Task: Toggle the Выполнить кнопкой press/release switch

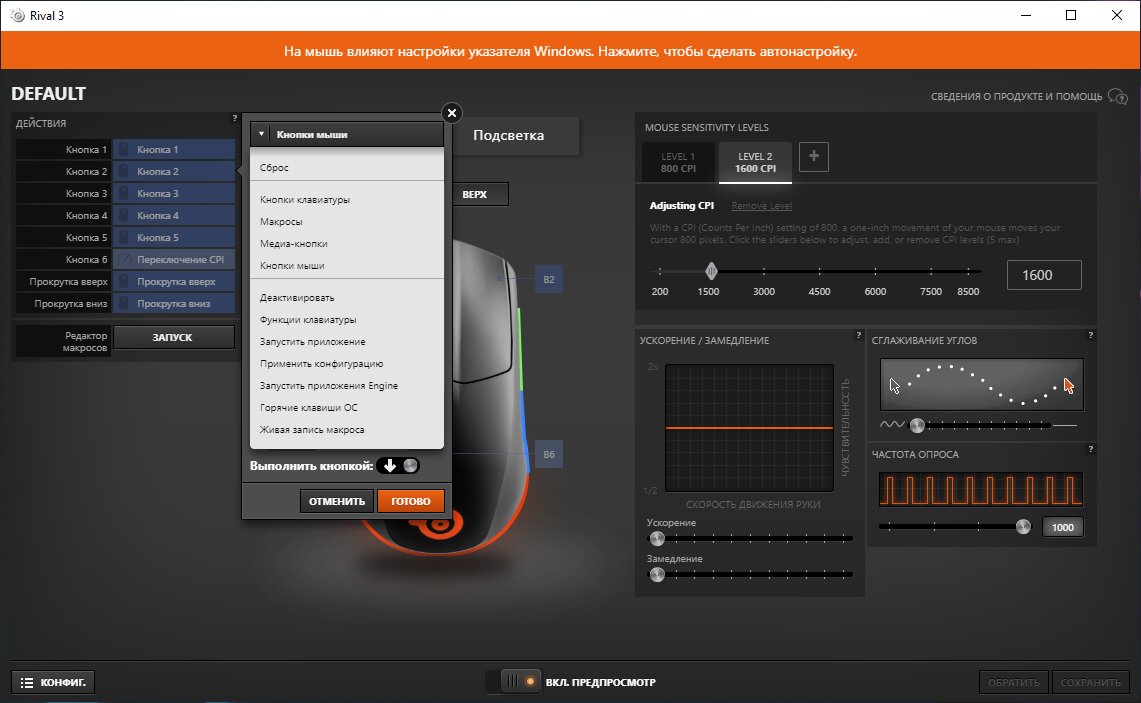Action: [398, 466]
